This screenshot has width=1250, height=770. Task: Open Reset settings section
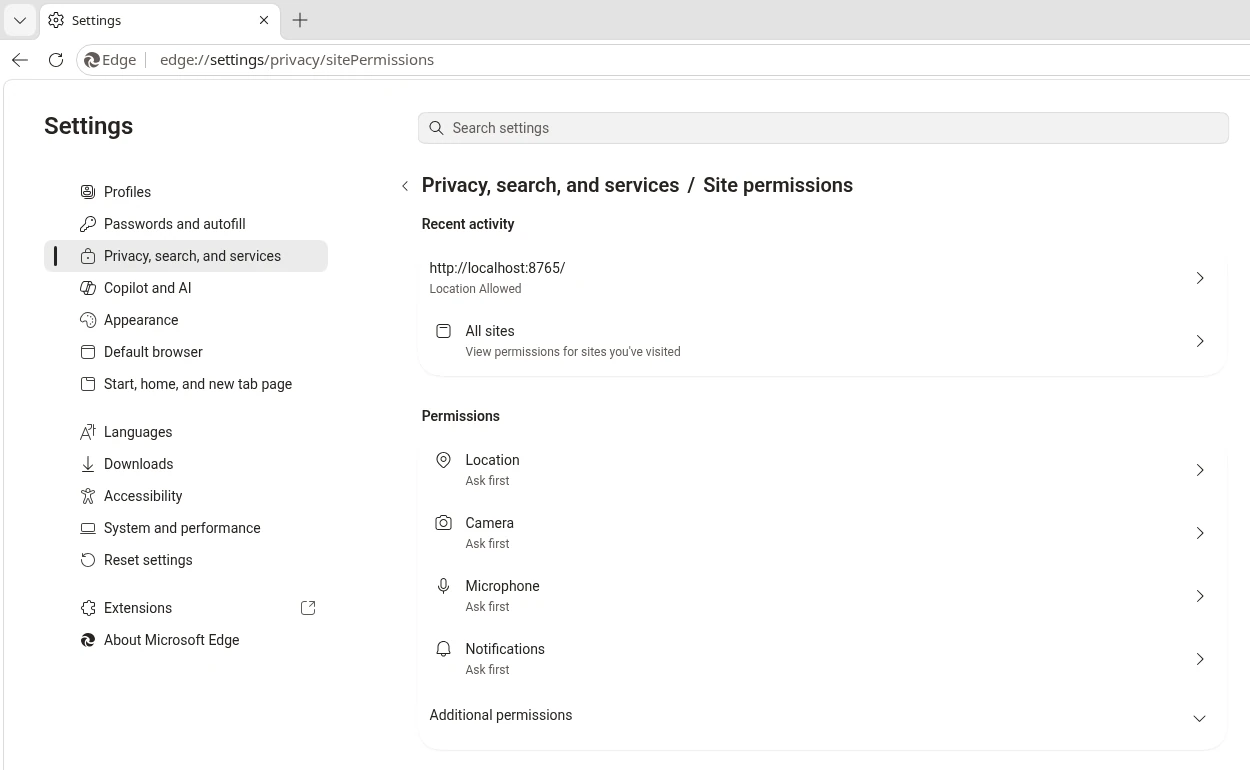pyautogui.click(x=186, y=560)
